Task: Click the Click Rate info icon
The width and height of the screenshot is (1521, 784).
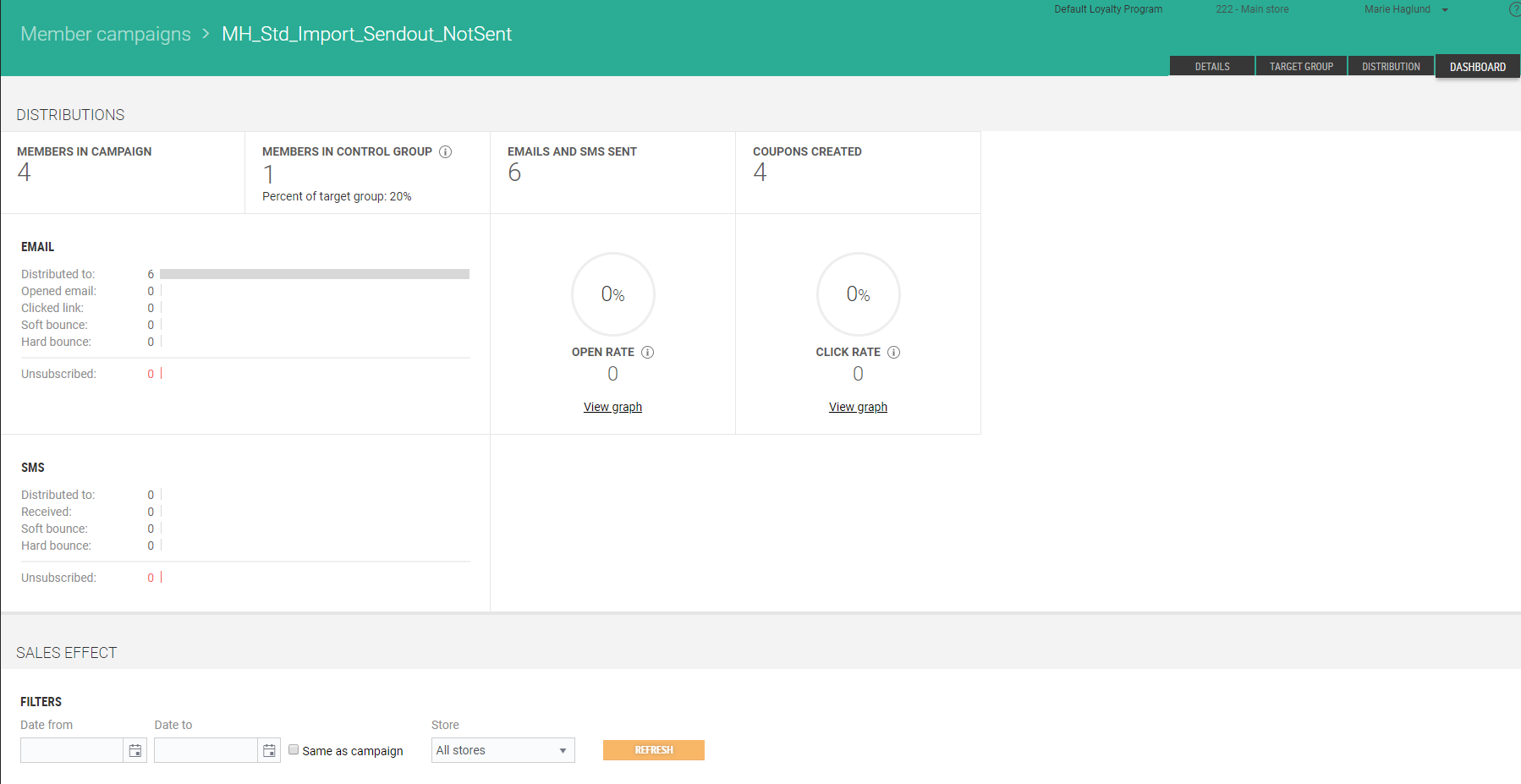Action: (893, 353)
